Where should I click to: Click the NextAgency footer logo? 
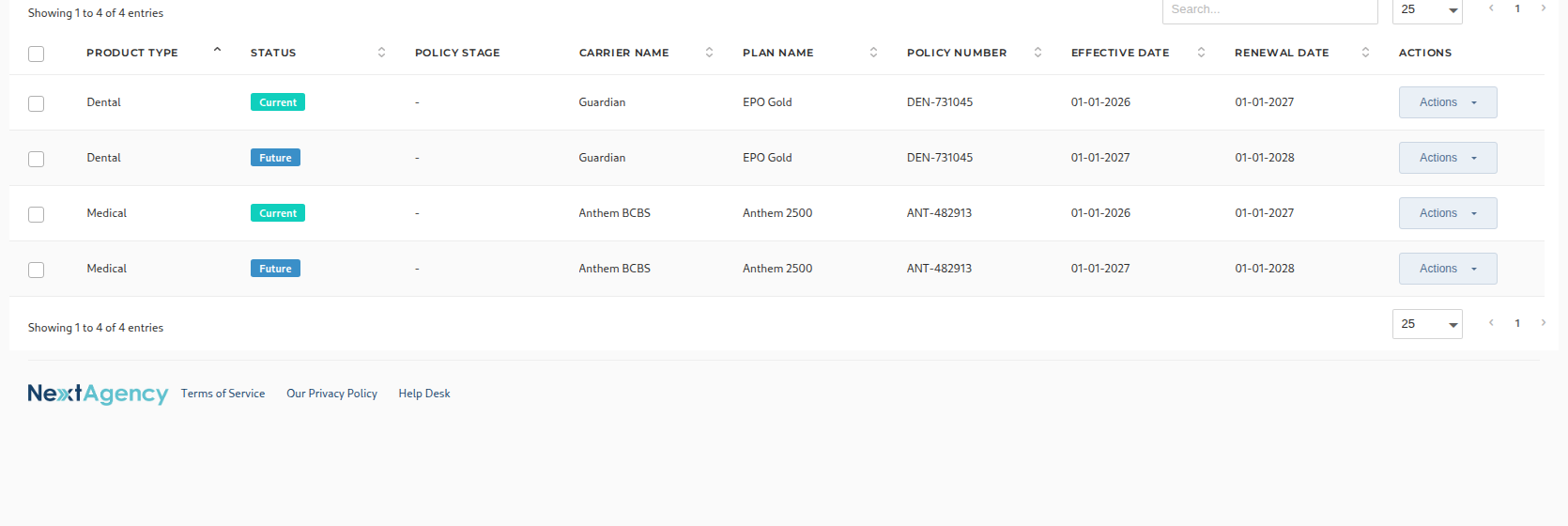[98, 394]
